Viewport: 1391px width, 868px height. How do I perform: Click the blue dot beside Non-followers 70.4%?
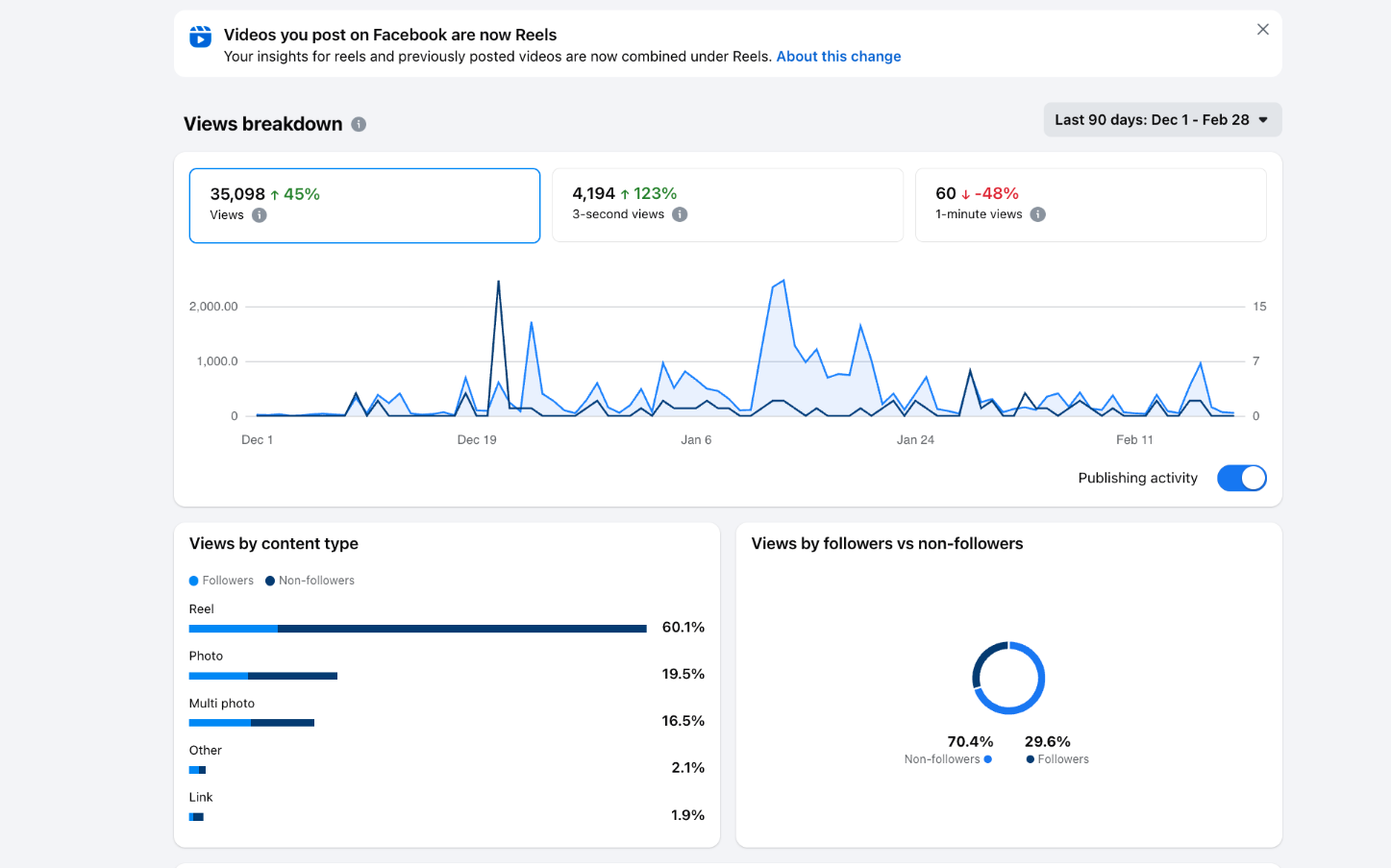point(987,759)
